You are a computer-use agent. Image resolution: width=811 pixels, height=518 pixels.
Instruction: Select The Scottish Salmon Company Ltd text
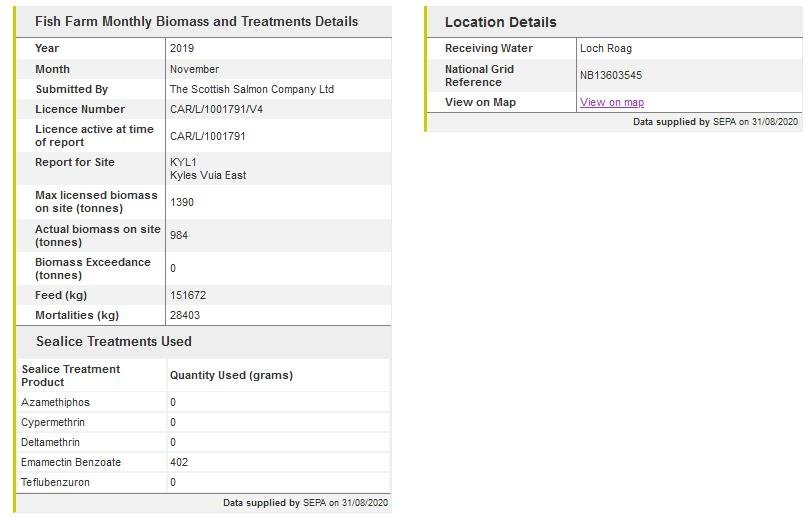click(x=251, y=89)
